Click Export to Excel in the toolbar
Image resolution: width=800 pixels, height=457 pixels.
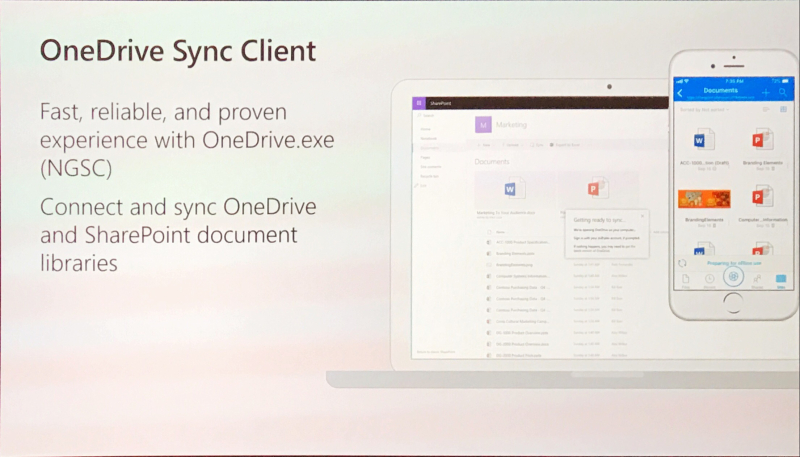[564, 145]
